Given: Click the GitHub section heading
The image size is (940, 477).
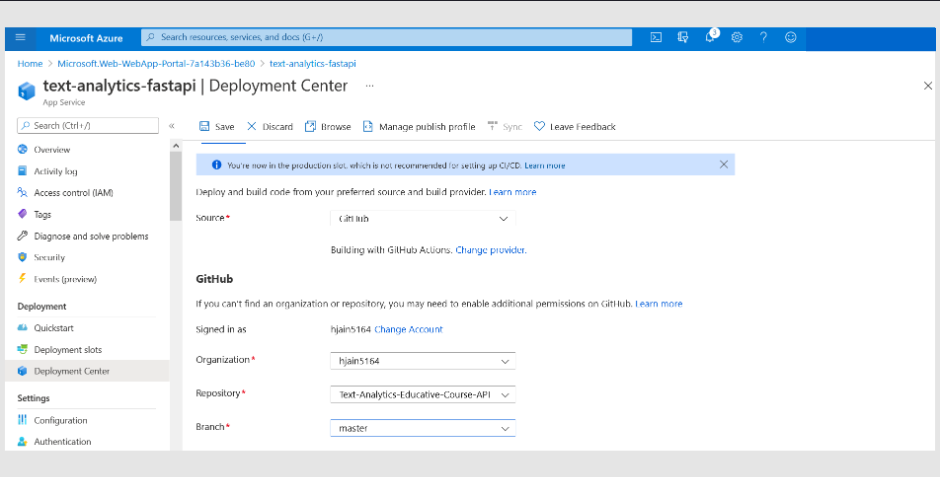Looking at the screenshot, I should pyautogui.click(x=214, y=279).
